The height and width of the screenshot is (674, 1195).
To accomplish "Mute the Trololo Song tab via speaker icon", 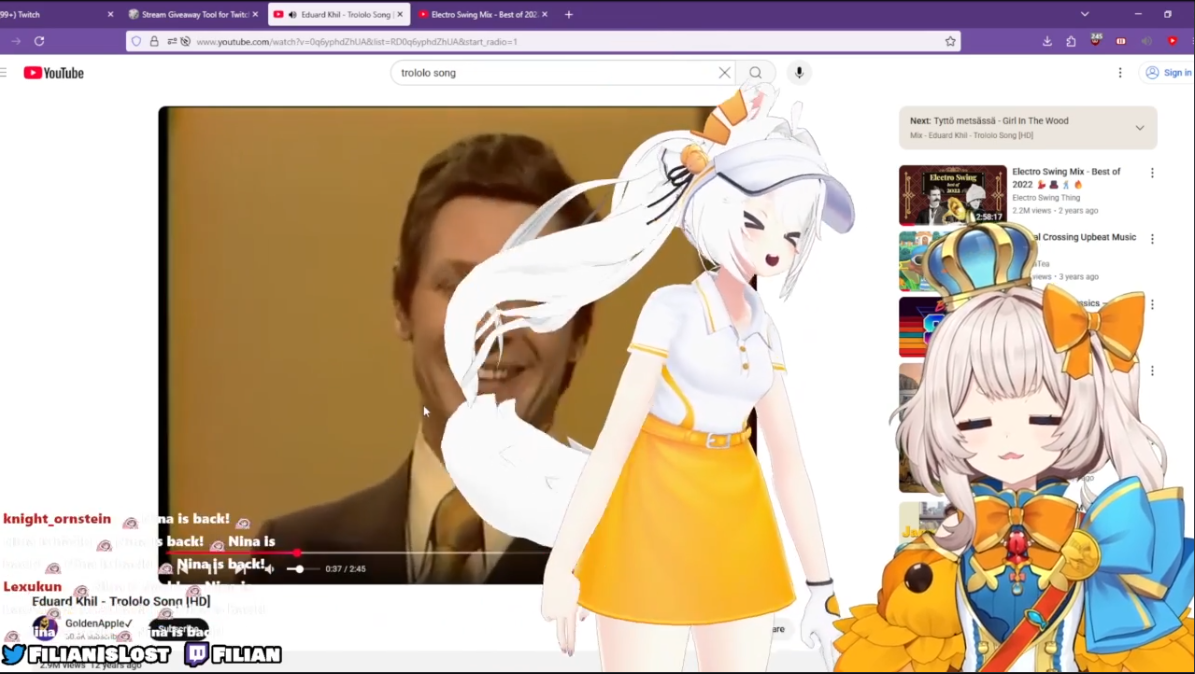I will (293, 14).
